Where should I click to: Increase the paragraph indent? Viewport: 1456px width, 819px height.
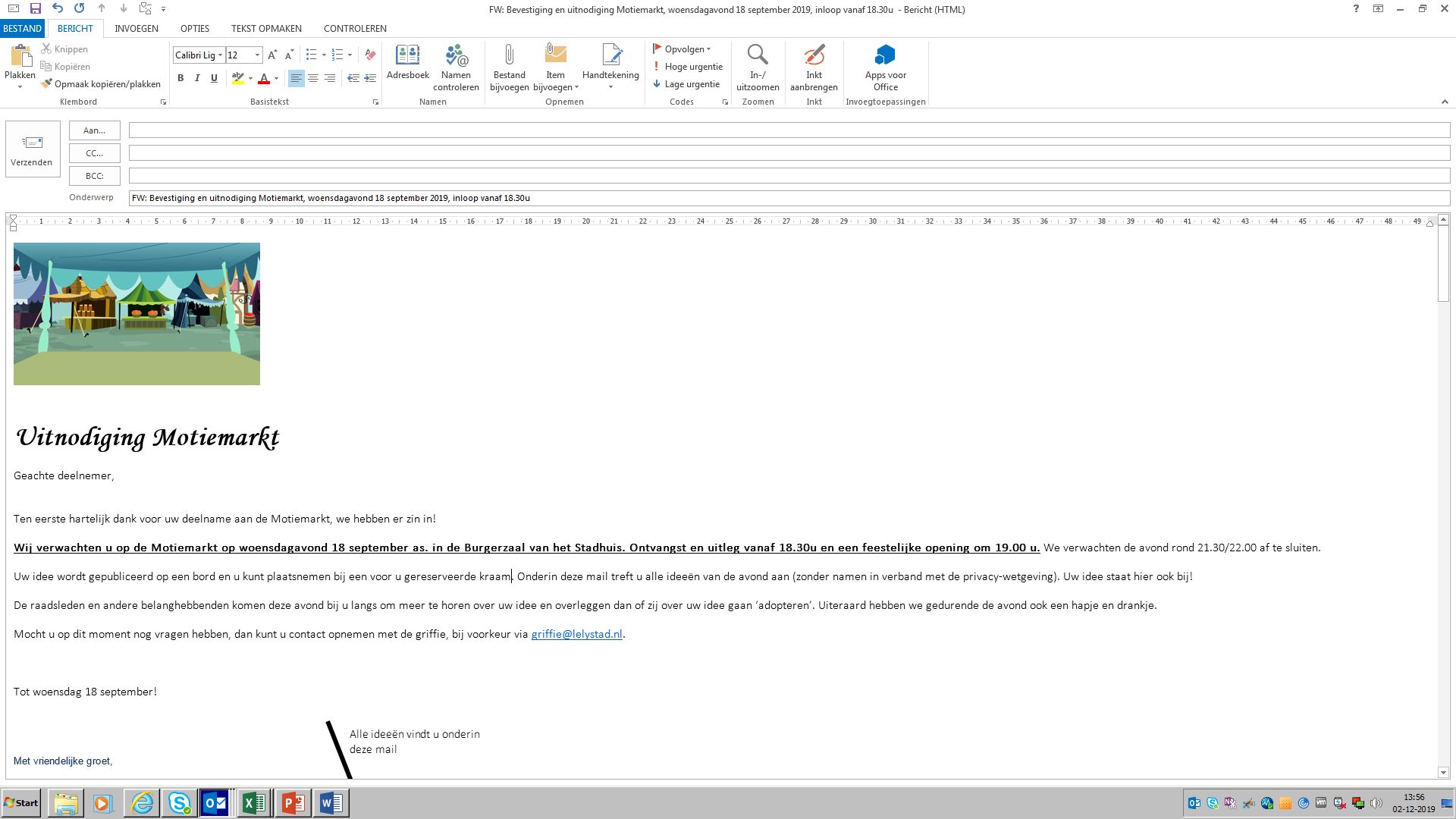click(x=370, y=78)
